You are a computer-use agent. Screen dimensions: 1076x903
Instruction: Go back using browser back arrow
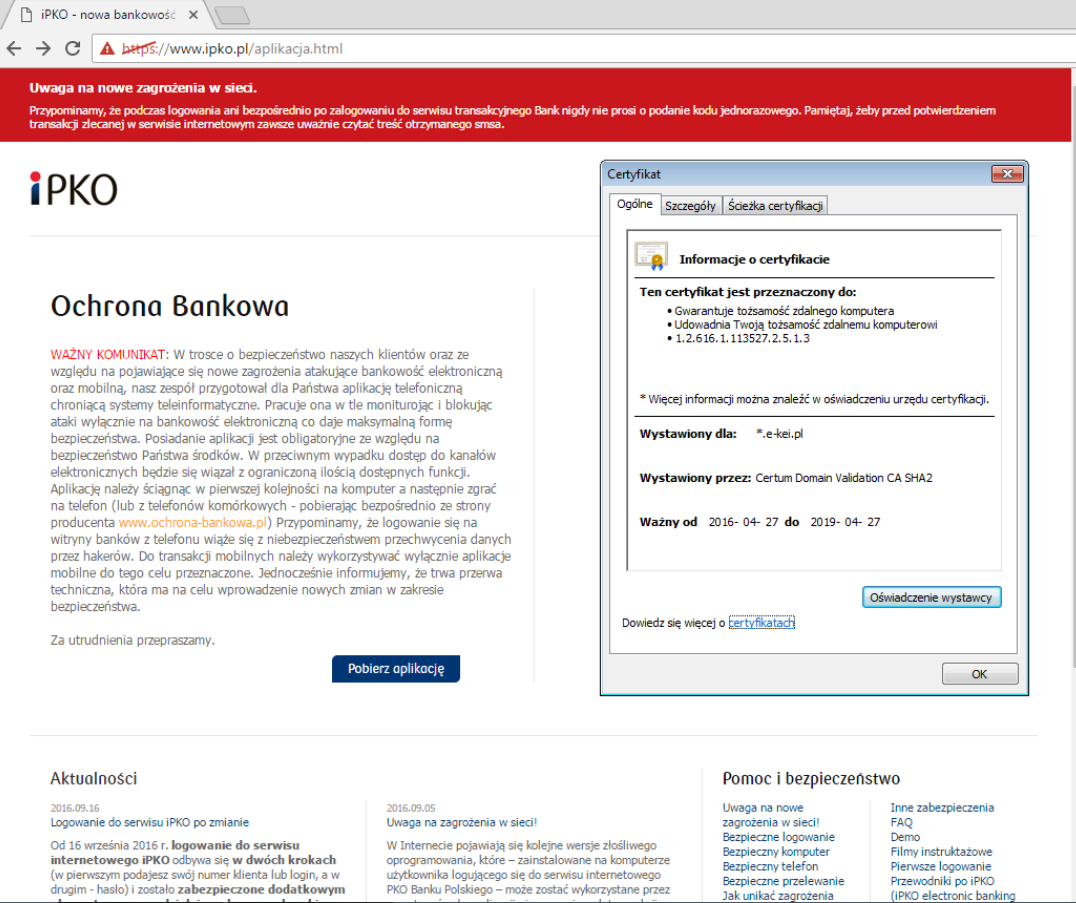point(14,49)
